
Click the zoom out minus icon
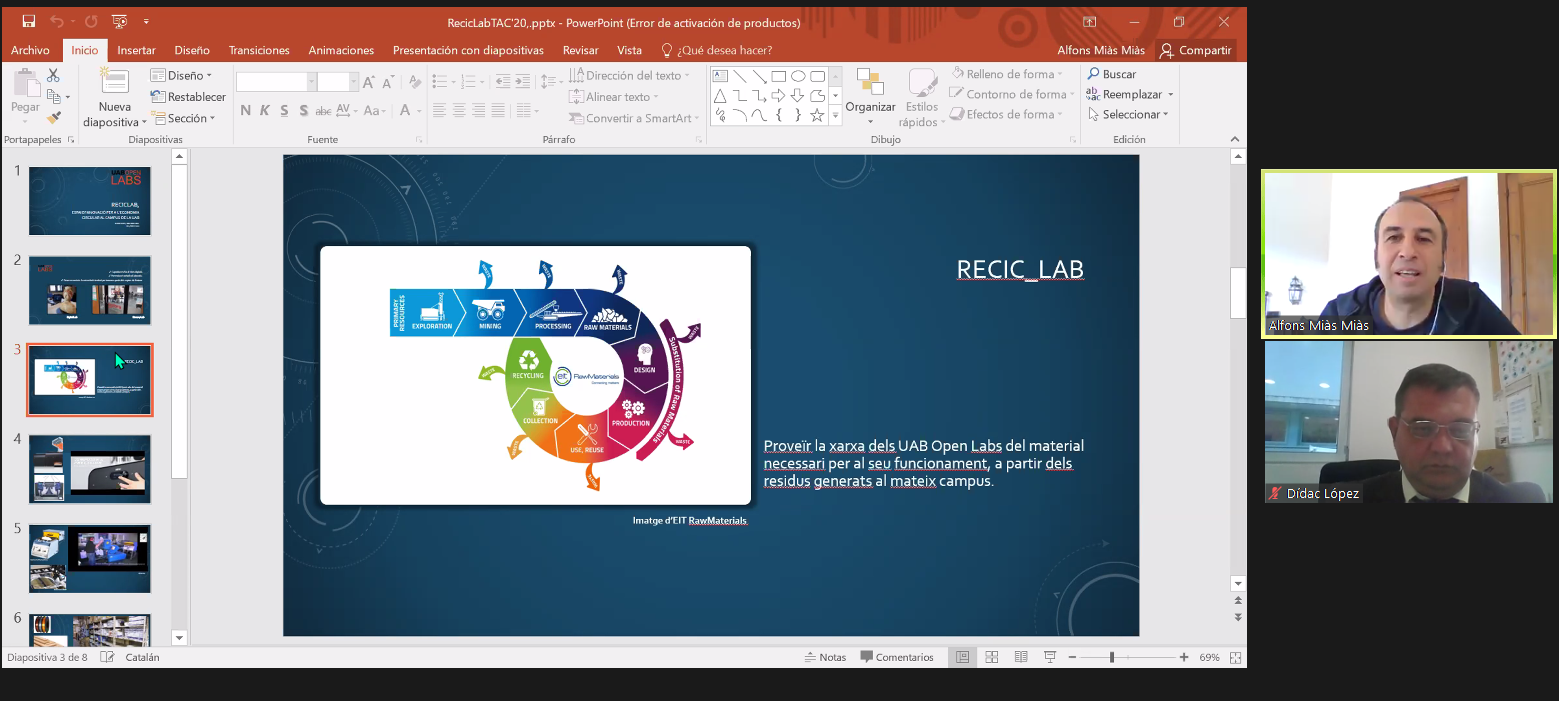(1070, 657)
